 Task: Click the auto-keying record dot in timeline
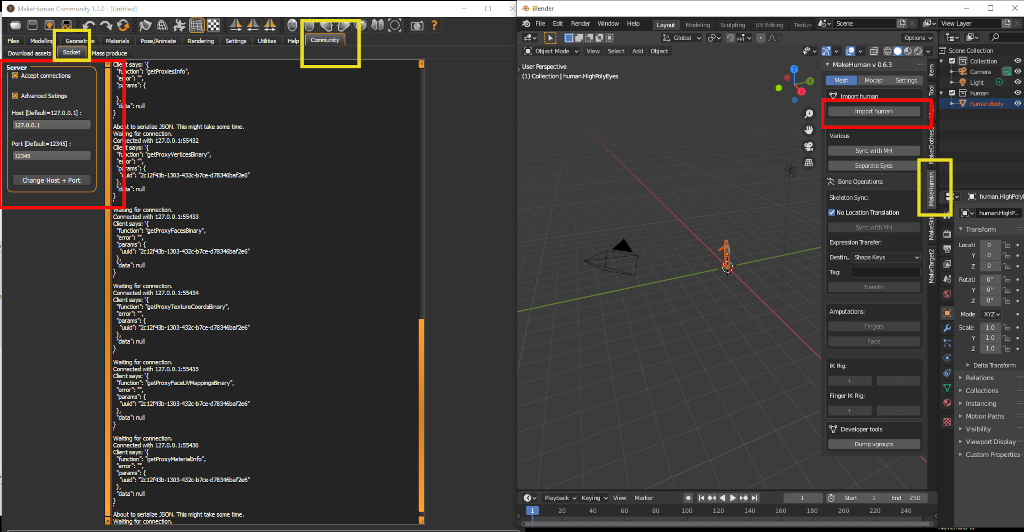pos(688,497)
